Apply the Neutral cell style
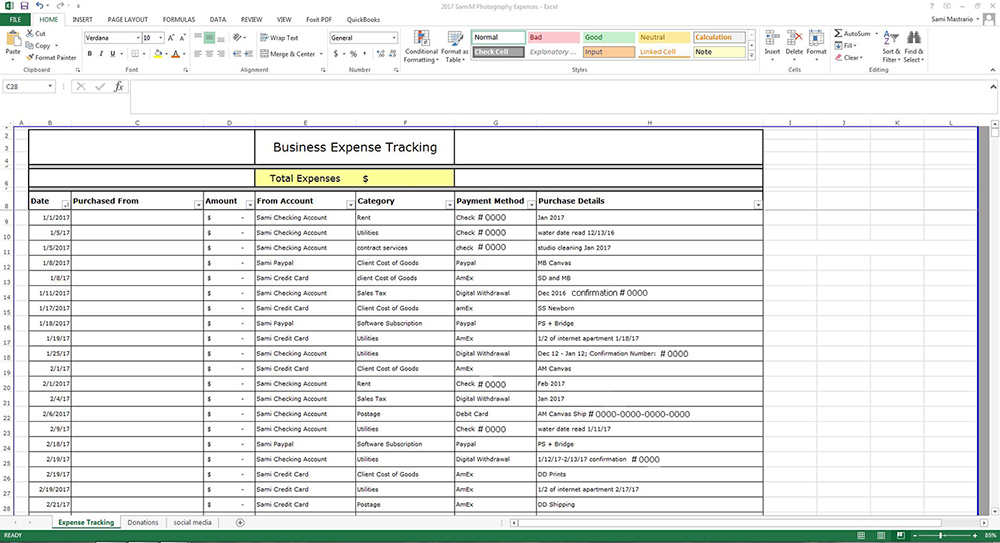 [664, 37]
